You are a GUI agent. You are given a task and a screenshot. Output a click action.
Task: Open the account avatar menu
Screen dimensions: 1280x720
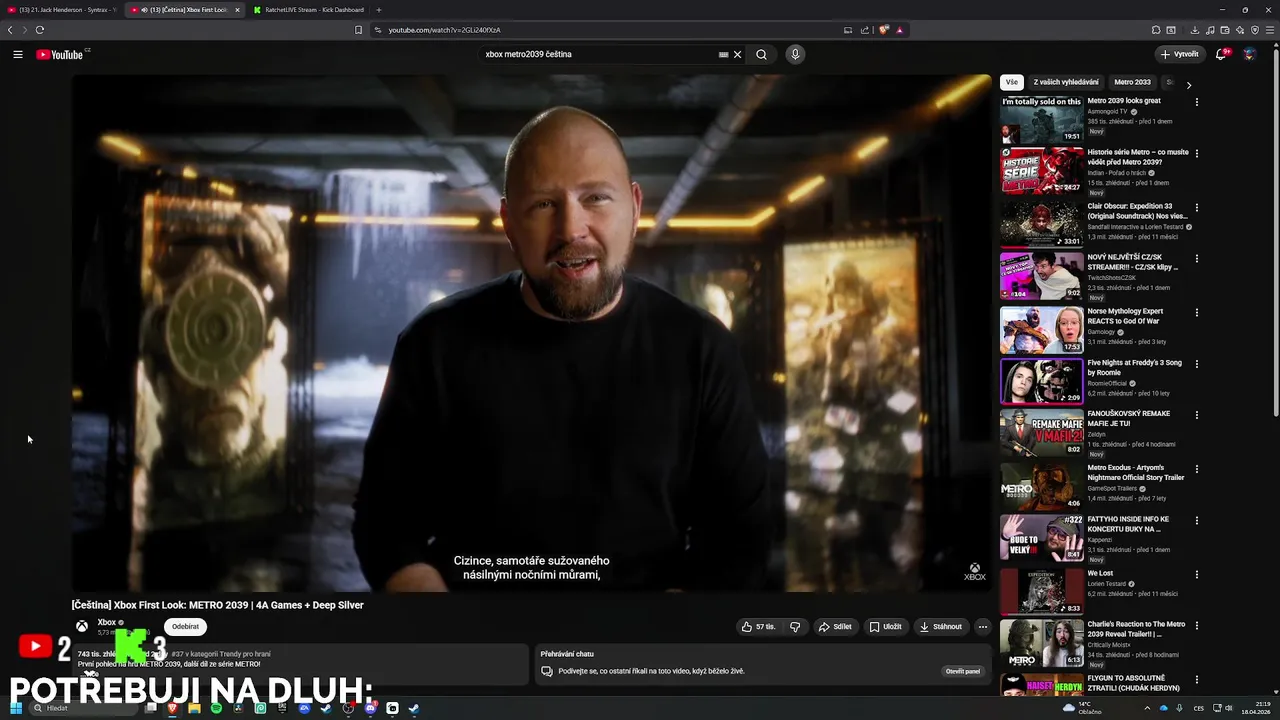1249,54
